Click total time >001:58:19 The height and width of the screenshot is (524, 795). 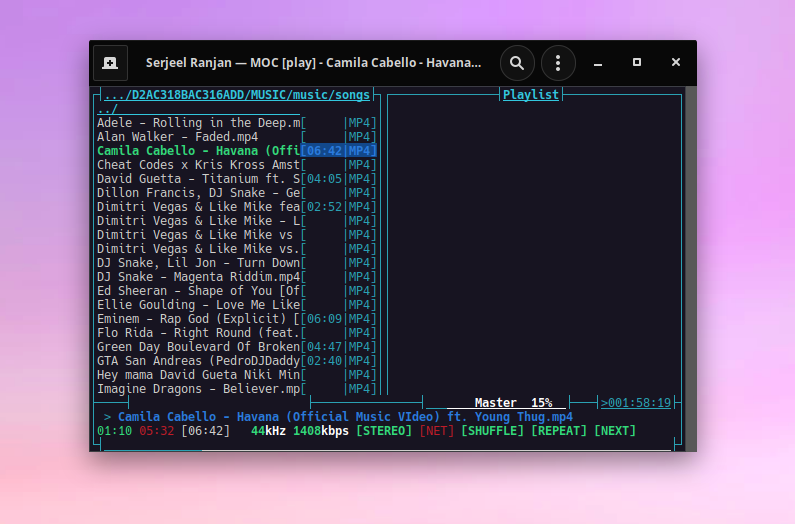tap(636, 403)
